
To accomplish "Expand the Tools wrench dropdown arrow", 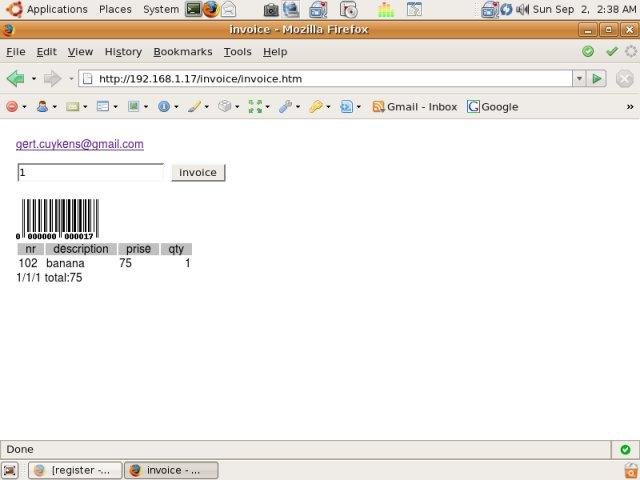I will pyautogui.click(x=298, y=107).
